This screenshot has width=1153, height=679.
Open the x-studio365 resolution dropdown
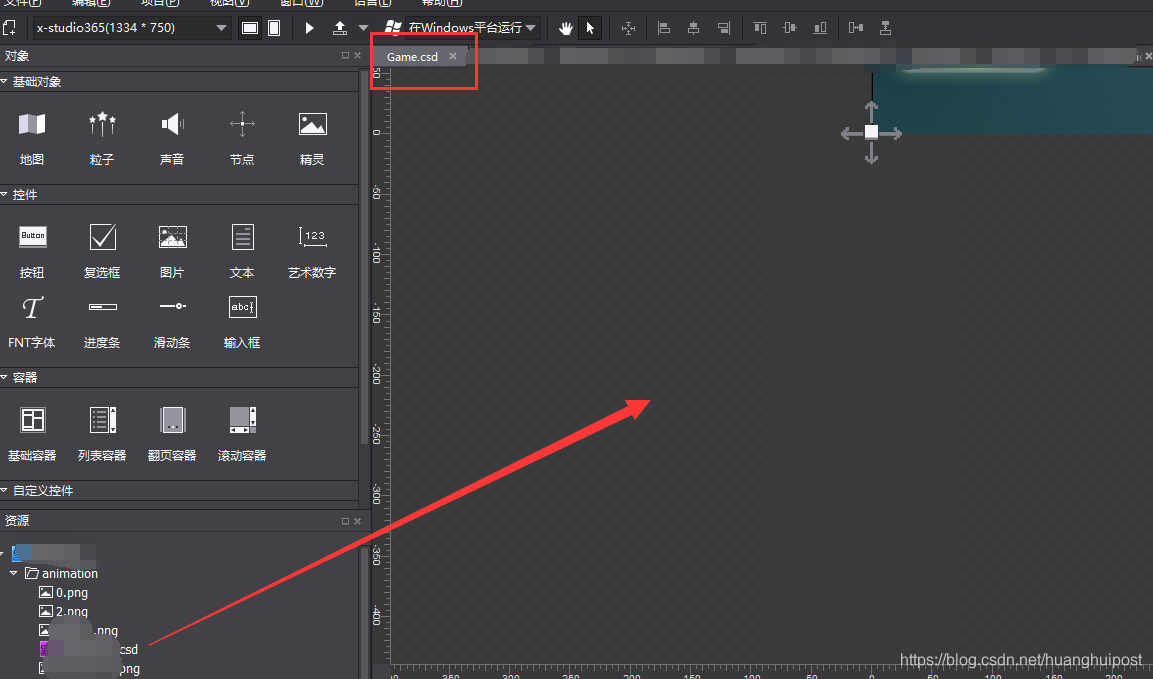[131, 28]
